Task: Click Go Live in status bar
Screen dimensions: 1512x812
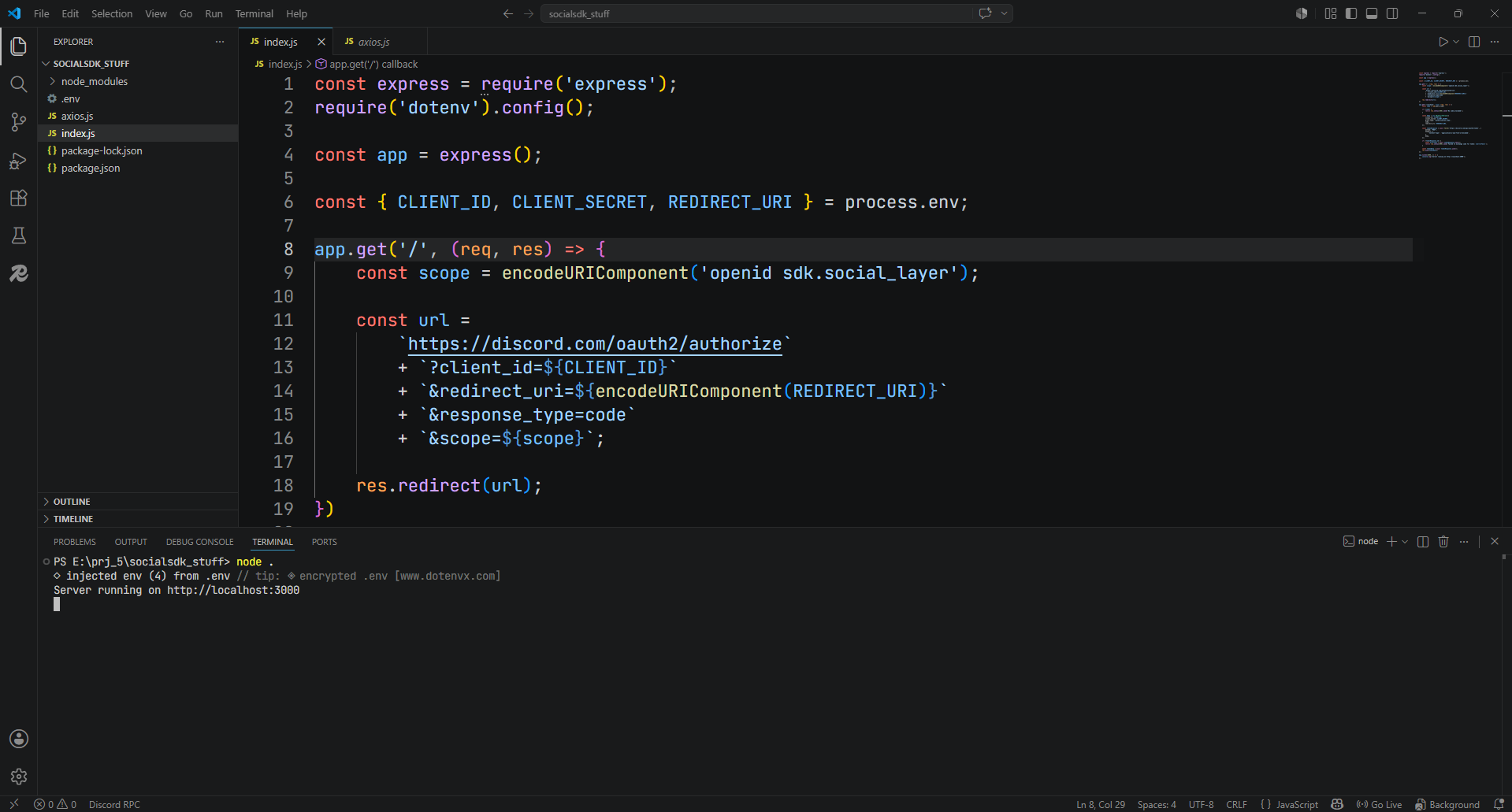Action: coord(1379,804)
